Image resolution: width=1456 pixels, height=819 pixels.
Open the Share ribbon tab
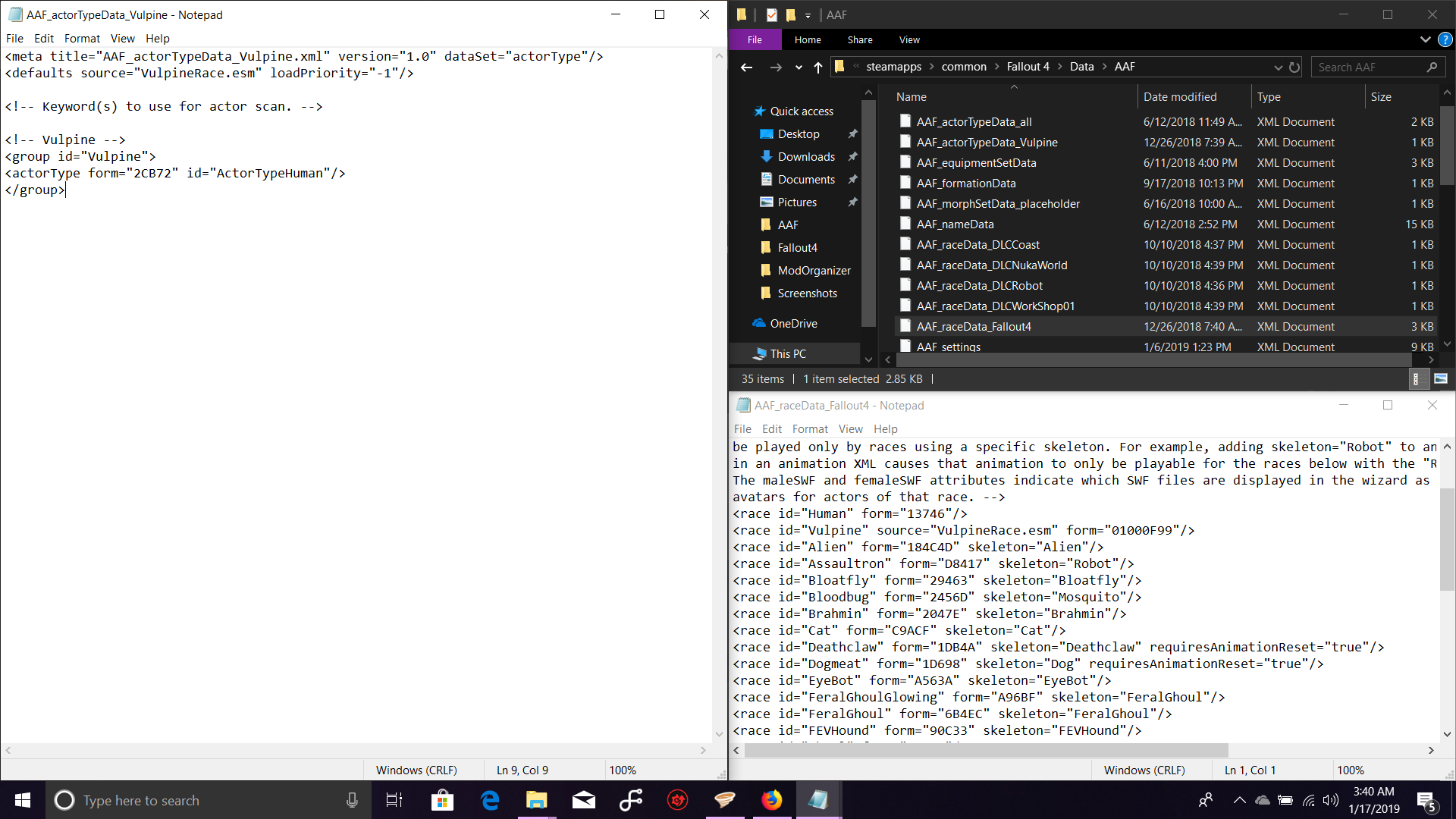point(860,39)
